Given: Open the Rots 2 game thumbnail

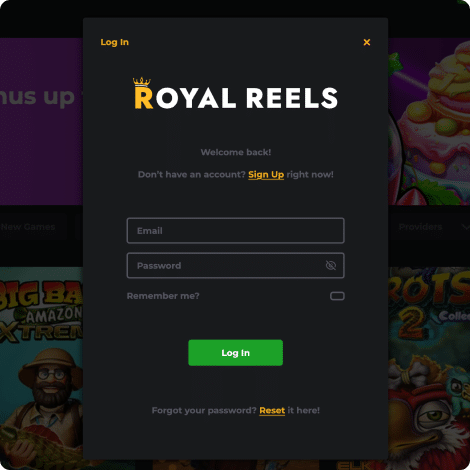Looking at the screenshot, I should (429, 363).
